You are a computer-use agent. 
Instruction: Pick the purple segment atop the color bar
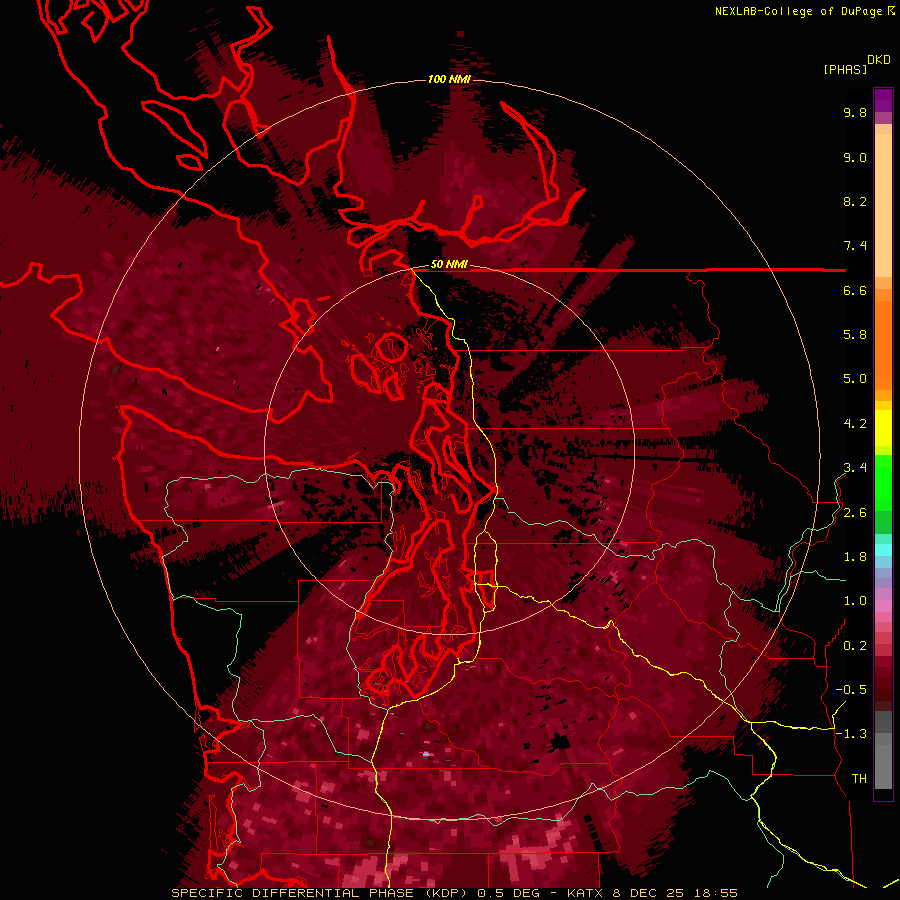(x=883, y=100)
